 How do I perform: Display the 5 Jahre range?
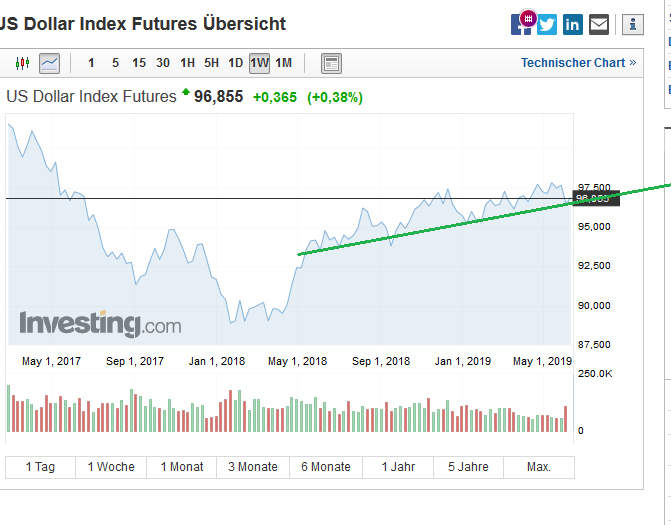point(468,467)
